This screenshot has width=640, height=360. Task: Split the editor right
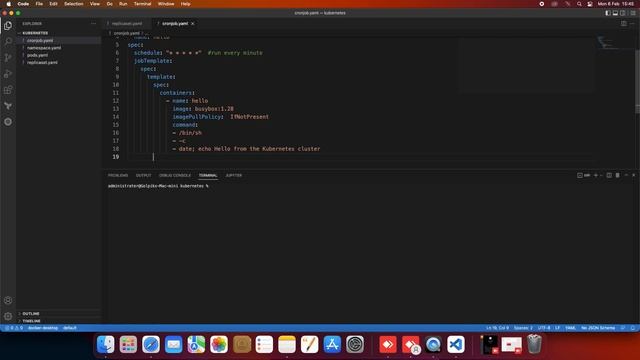[x=624, y=24]
